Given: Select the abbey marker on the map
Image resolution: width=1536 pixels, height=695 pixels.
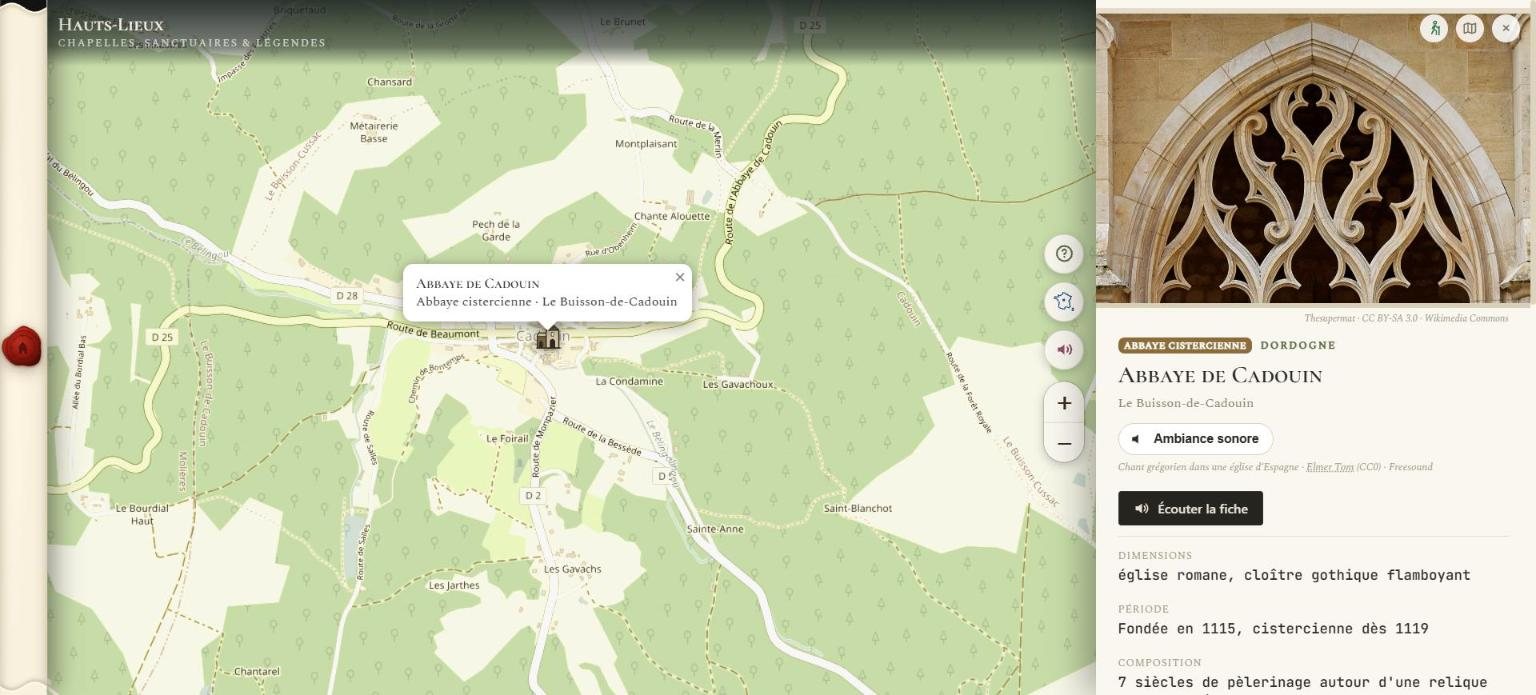Looking at the screenshot, I should (x=548, y=338).
